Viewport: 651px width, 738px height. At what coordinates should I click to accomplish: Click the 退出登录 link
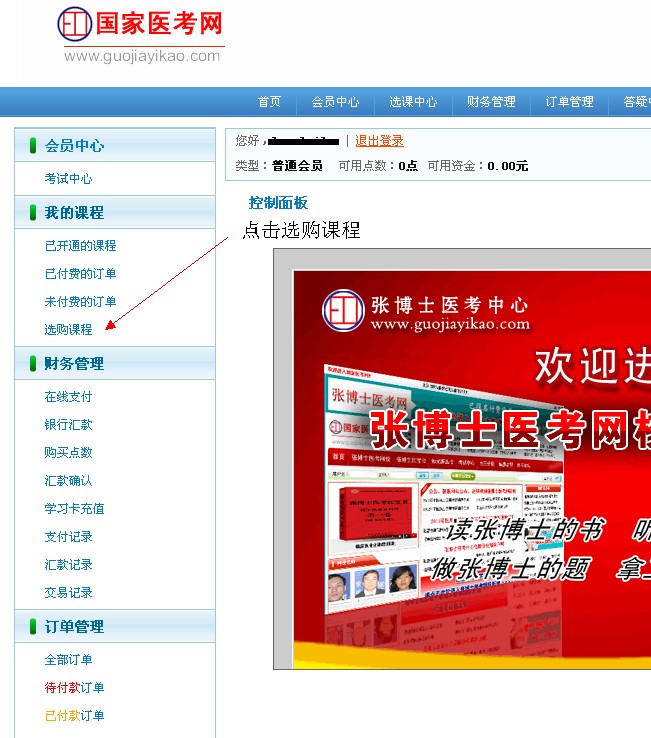pyautogui.click(x=380, y=141)
